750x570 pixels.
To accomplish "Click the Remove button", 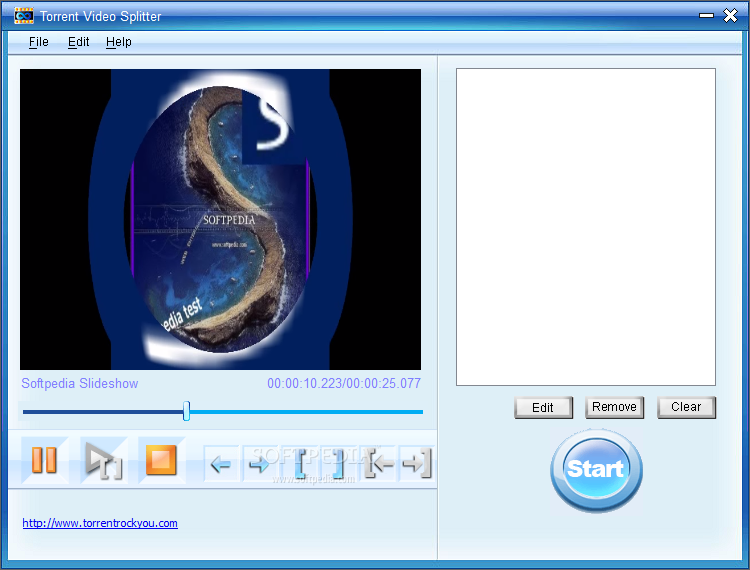I will [615, 407].
